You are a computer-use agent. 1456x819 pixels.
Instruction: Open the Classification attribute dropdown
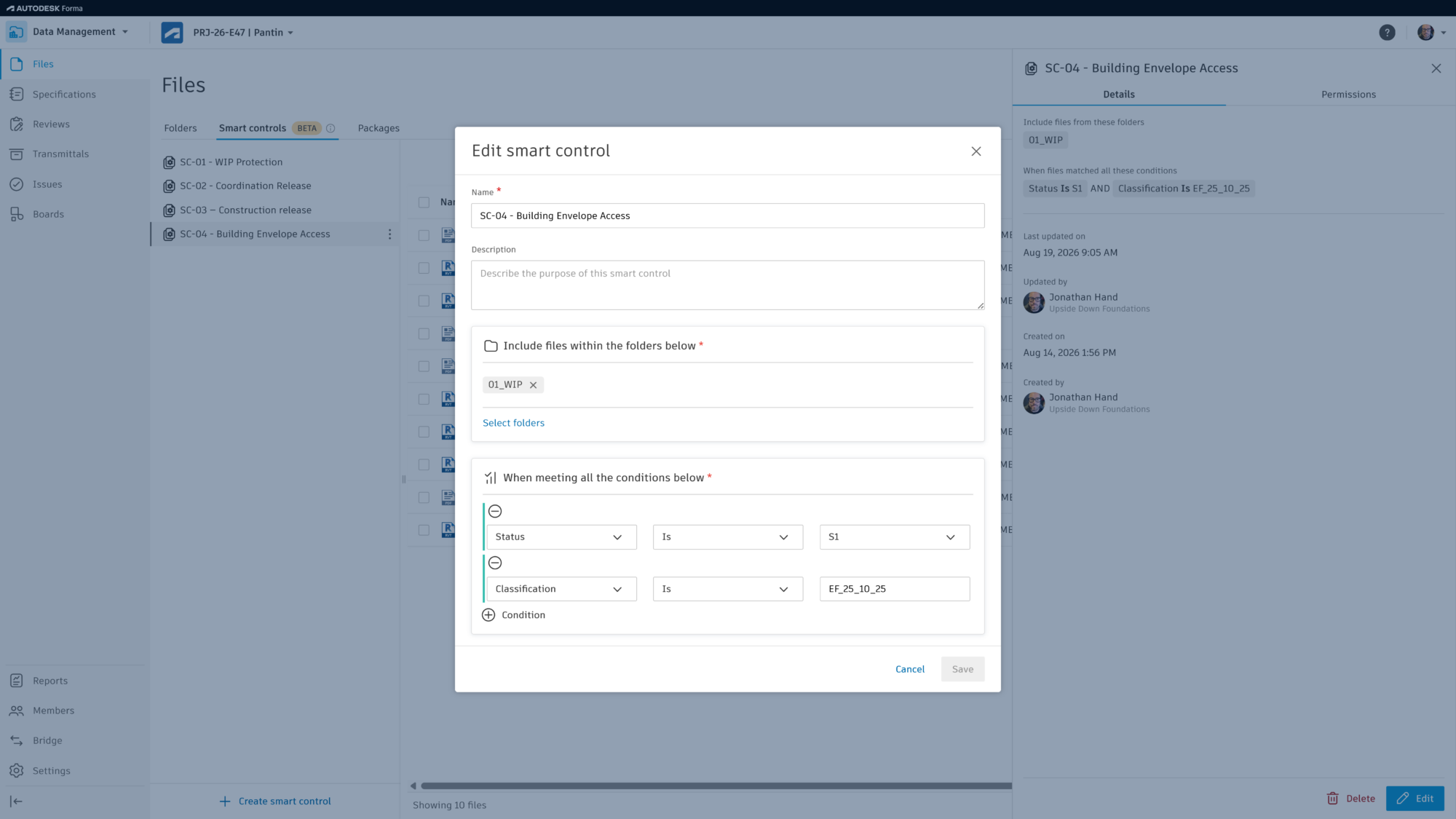(561, 589)
